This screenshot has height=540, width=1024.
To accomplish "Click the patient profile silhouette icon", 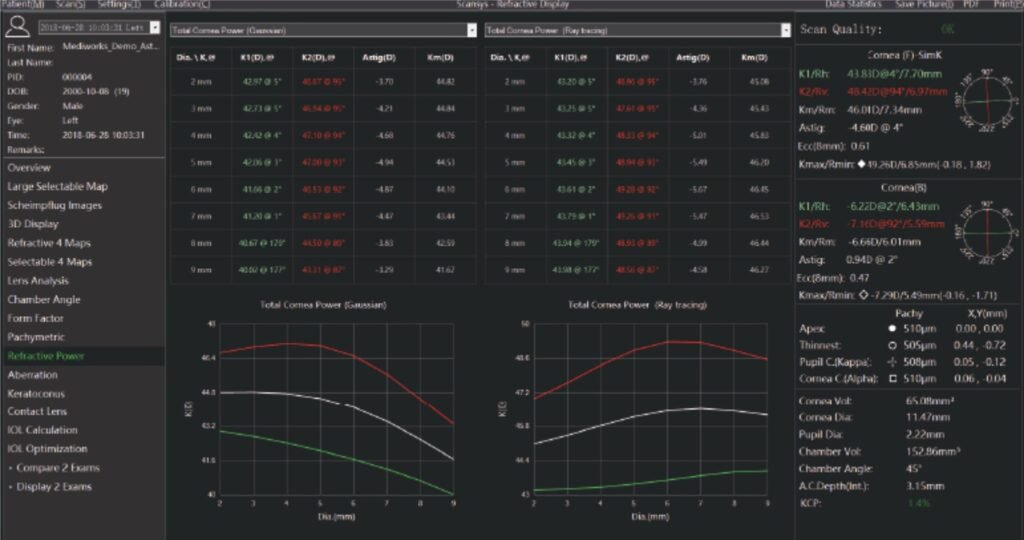I will 17,29.
